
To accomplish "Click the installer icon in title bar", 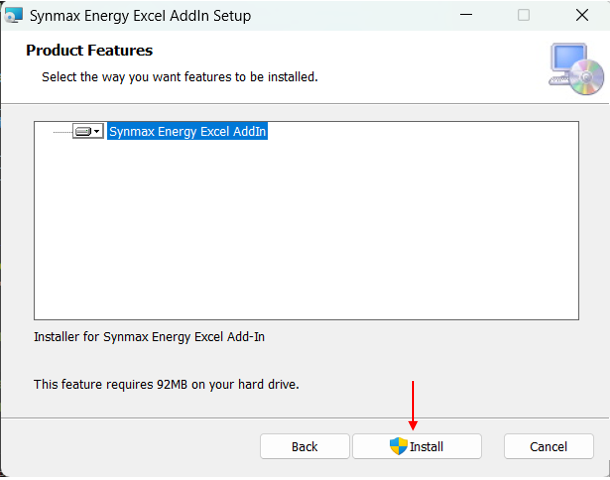I will coord(14,16).
